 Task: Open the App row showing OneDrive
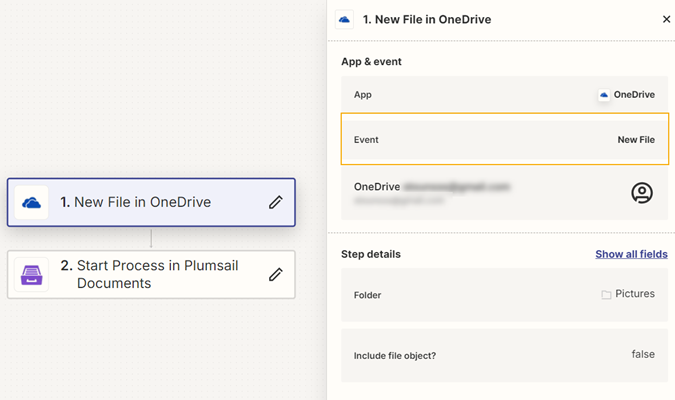505,95
